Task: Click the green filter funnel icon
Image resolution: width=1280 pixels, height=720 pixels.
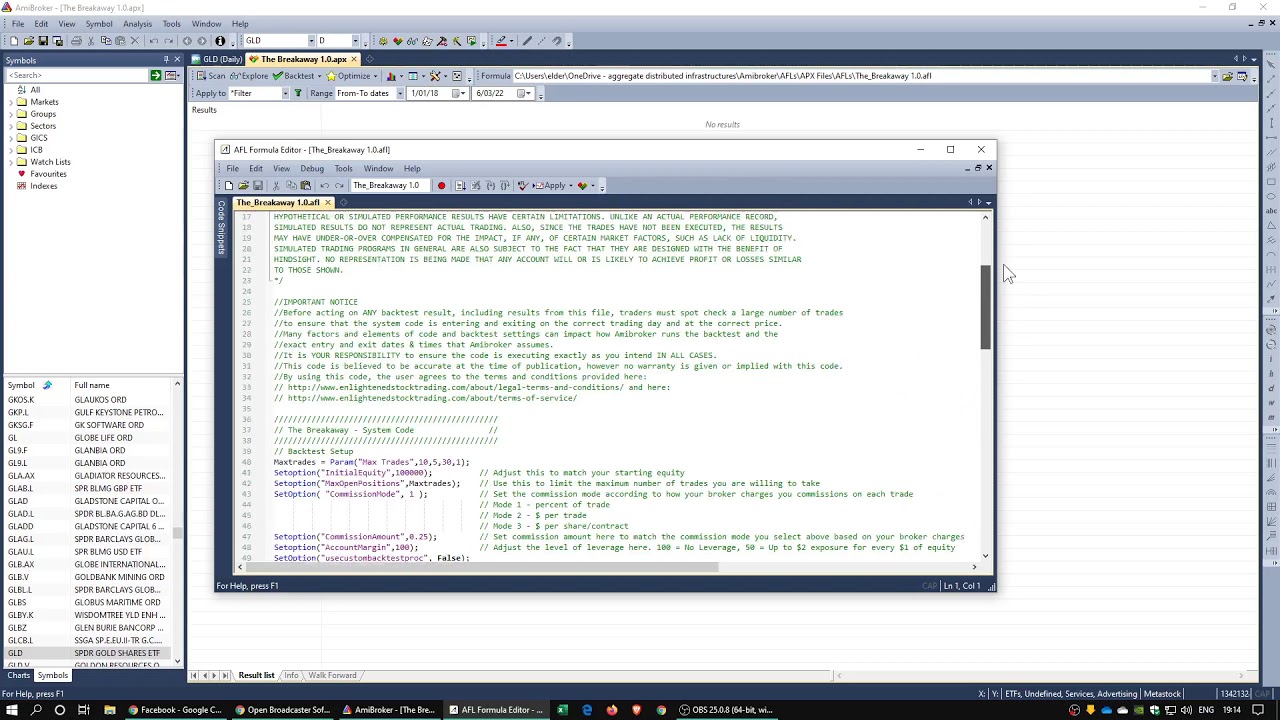Action: click(297, 93)
